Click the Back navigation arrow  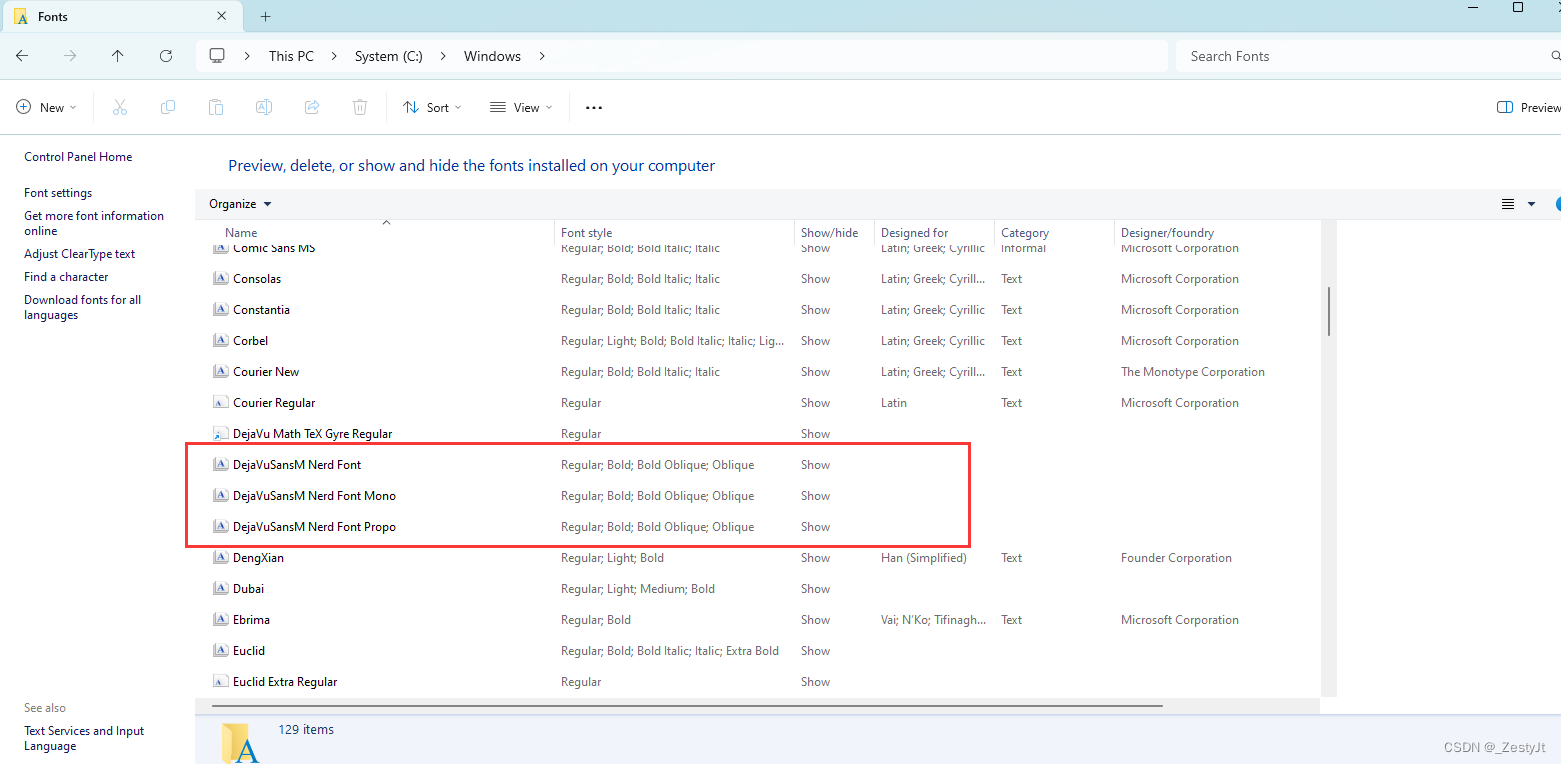click(22, 56)
